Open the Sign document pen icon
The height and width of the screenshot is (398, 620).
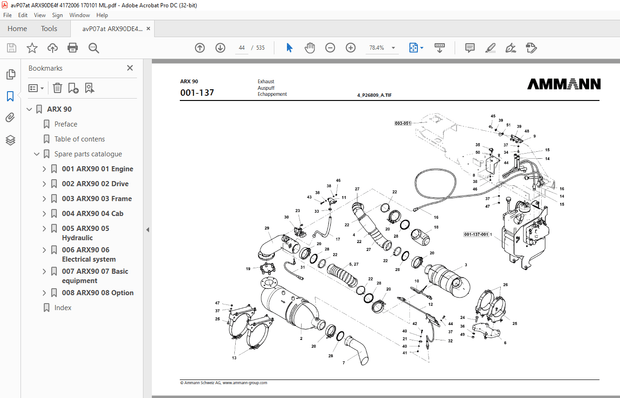510,48
